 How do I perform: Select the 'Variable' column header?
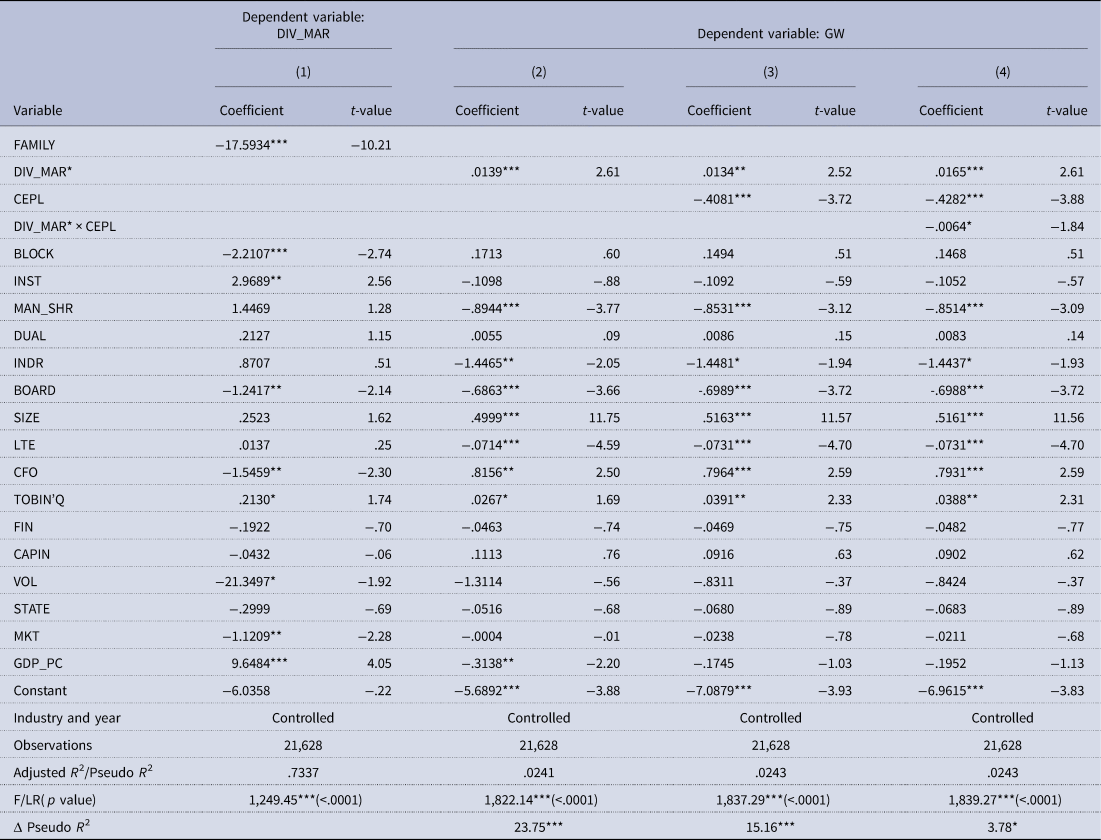[38, 111]
